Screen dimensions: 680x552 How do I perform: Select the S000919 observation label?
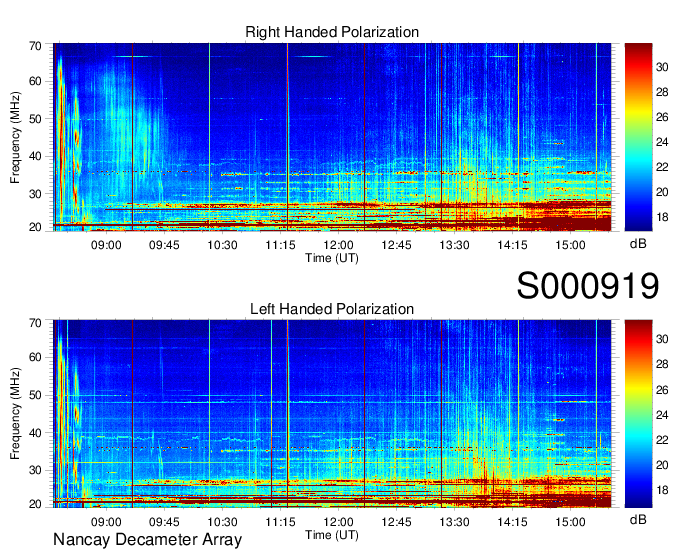point(588,286)
